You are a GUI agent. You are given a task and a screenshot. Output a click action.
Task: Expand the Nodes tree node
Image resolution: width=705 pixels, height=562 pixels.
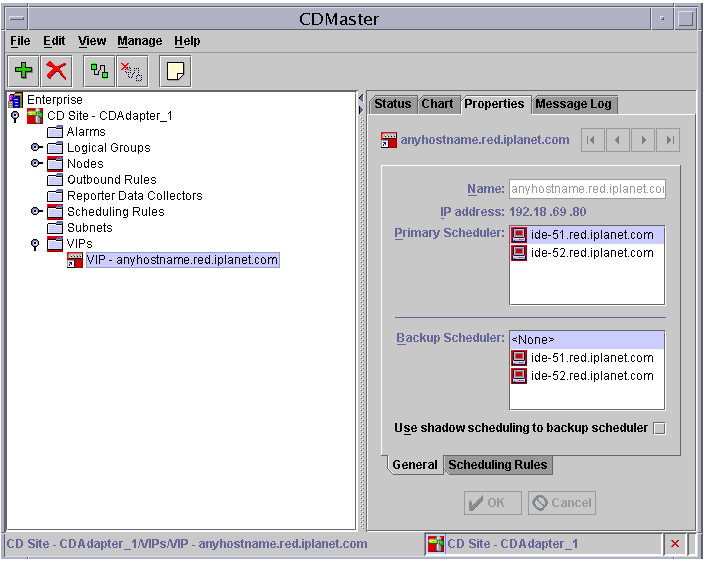pyautogui.click(x=37, y=163)
